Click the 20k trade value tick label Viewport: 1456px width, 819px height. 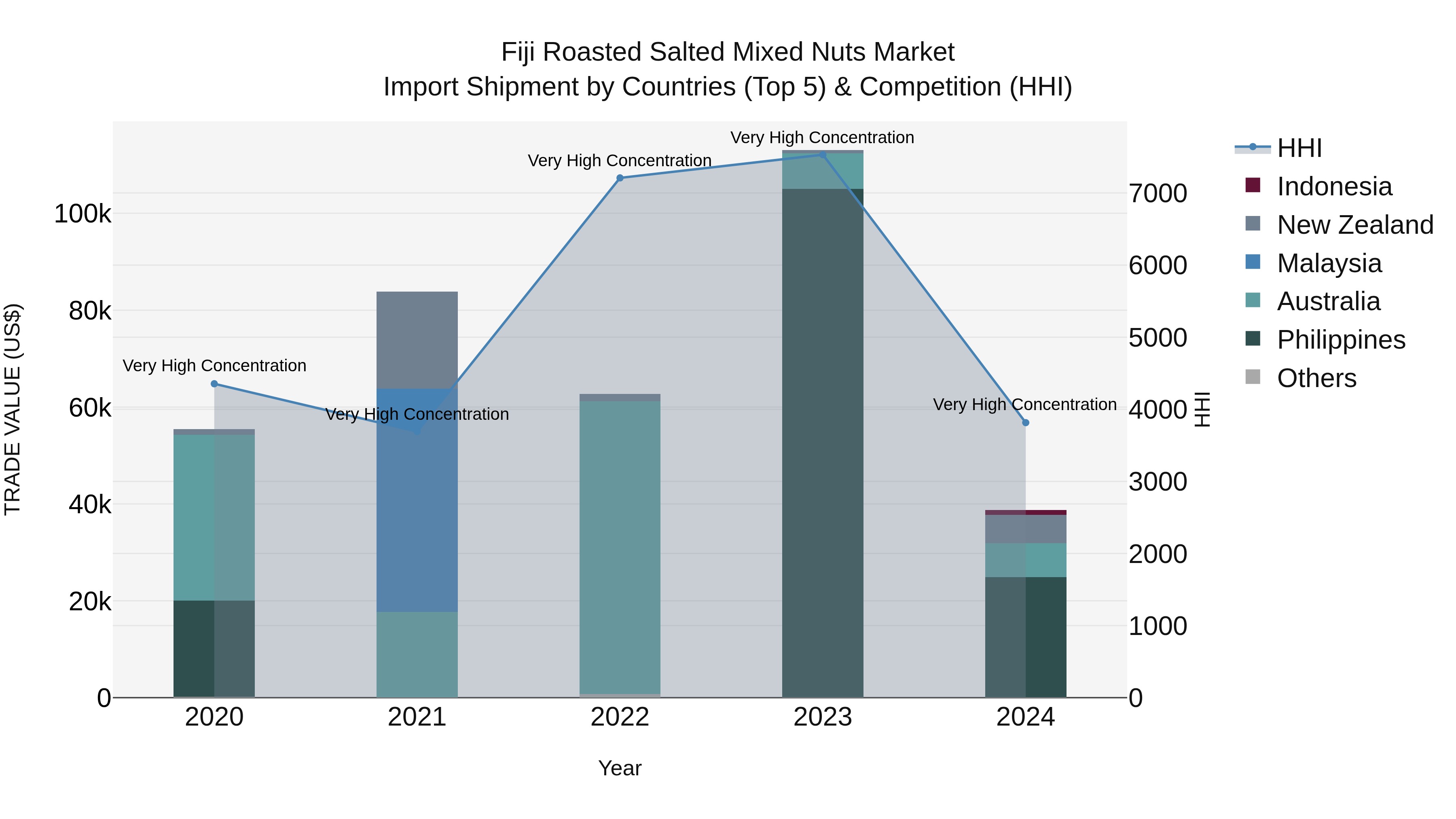pos(90,601)
